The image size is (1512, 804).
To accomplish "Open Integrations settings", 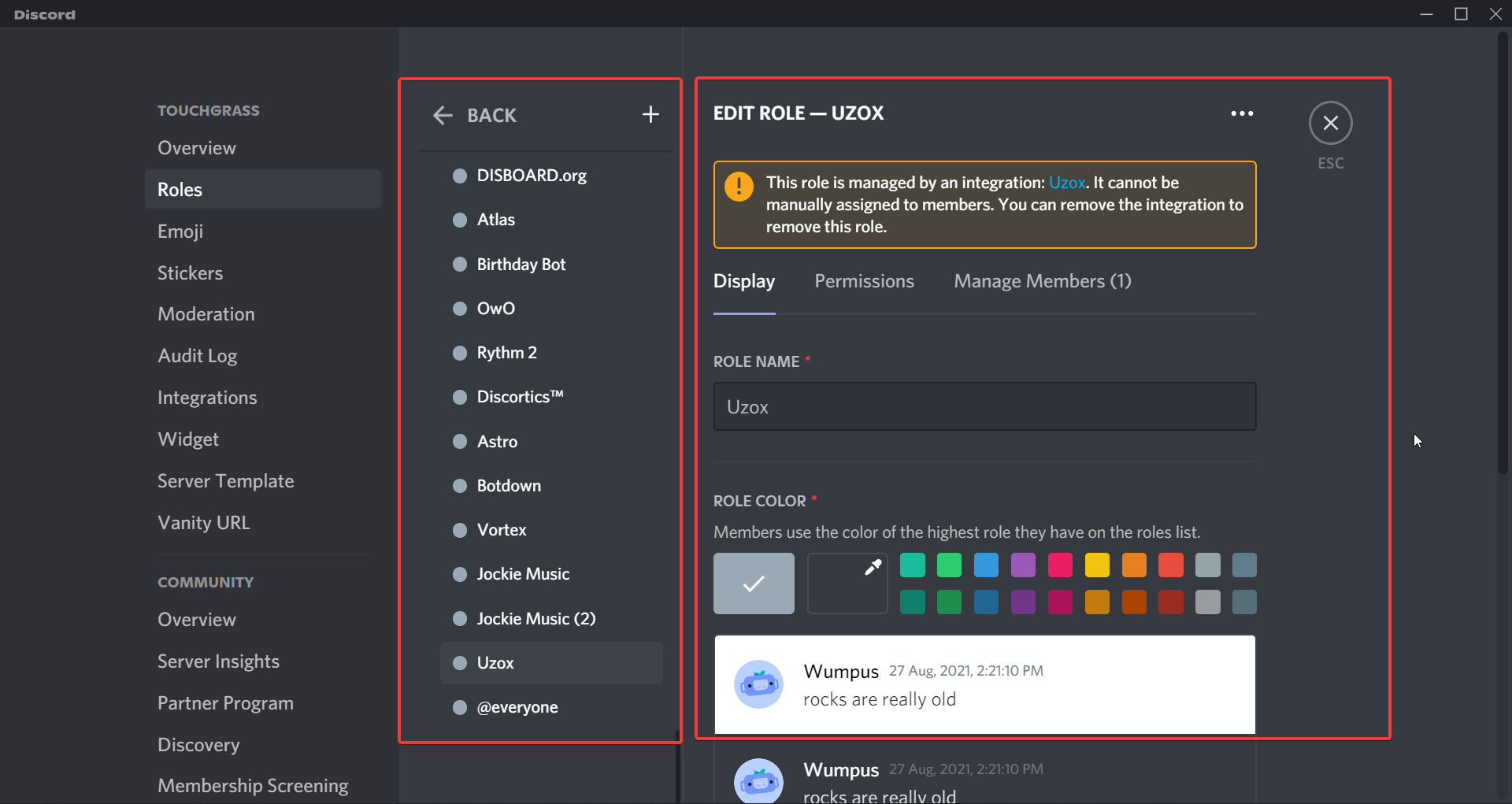I will [x=263, y=398].
